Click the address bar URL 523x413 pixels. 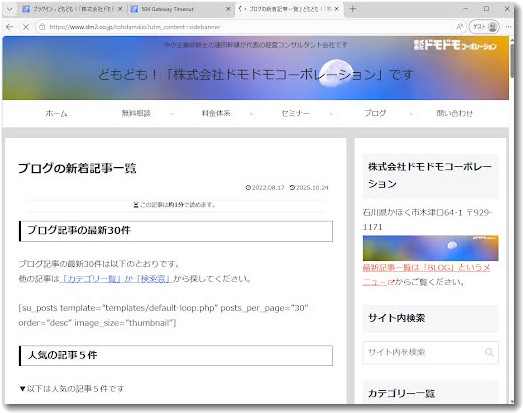(135, 27)
